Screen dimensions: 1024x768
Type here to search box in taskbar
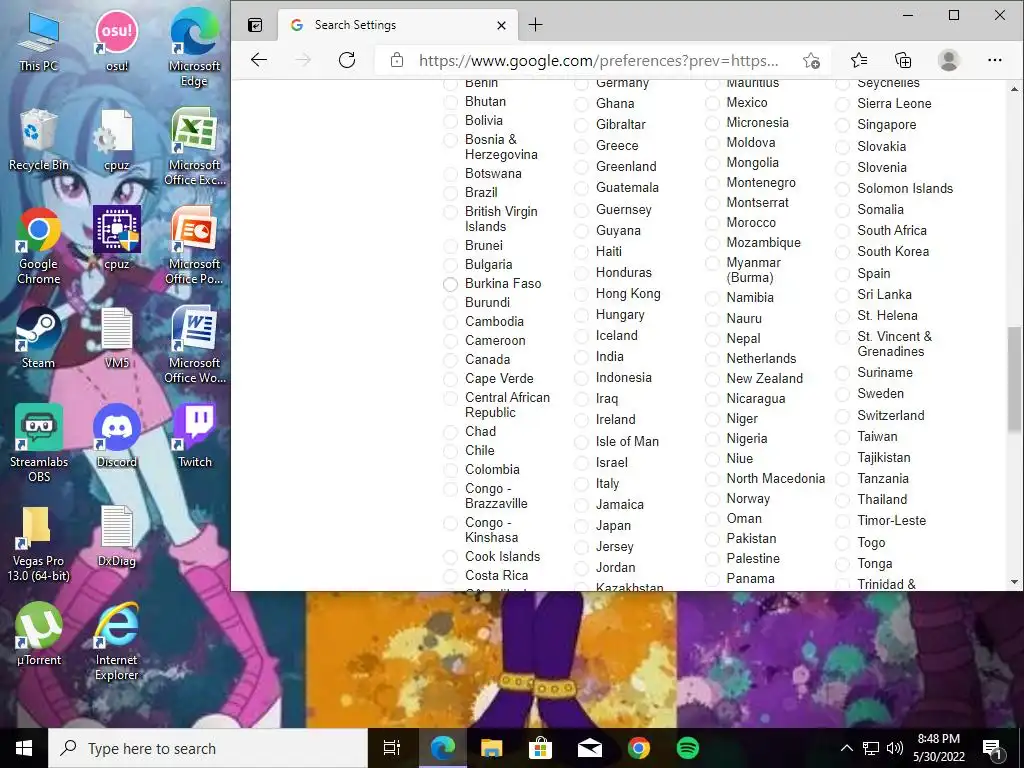pos(208,748)
